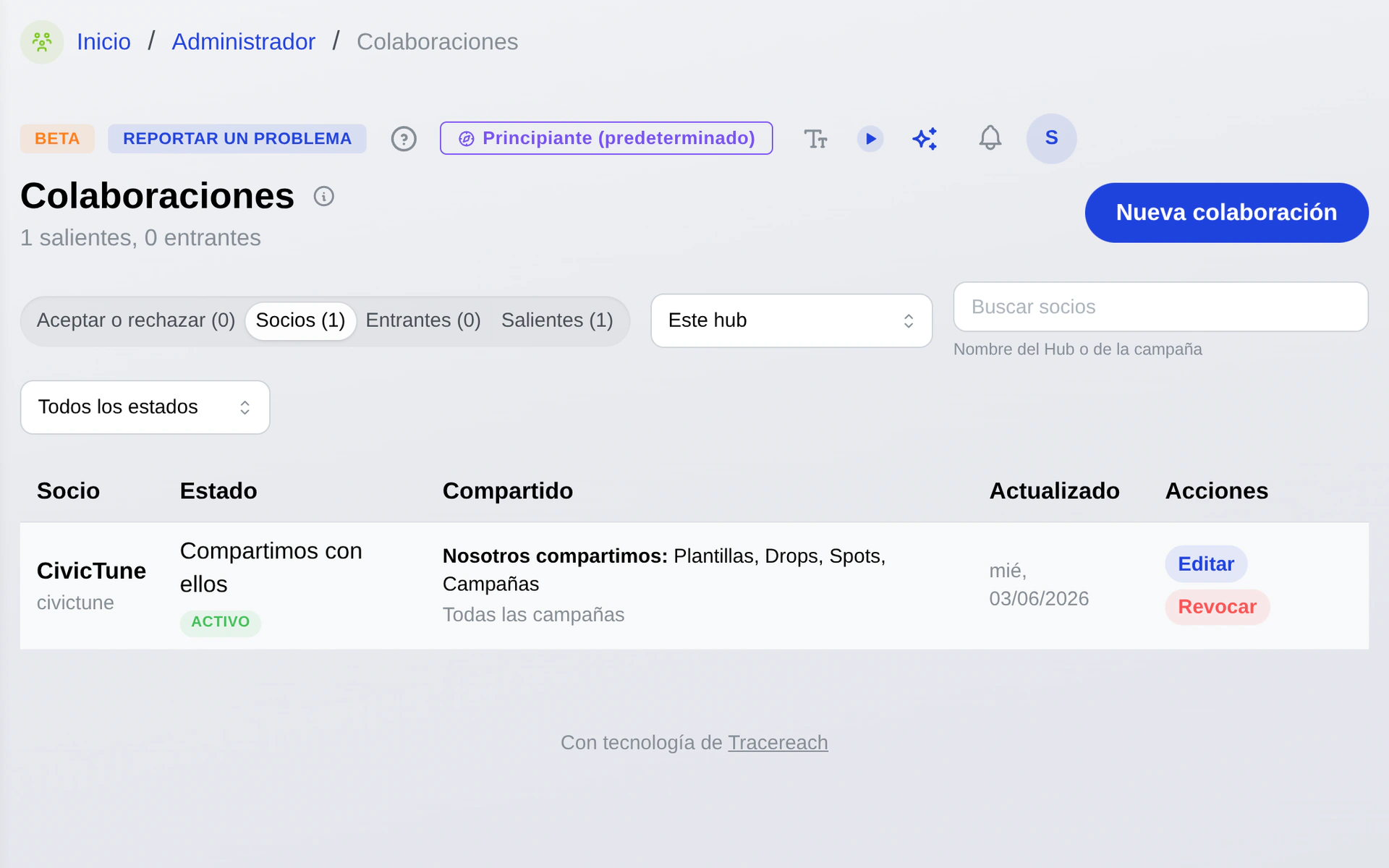Image resolution: width=1389 pixels, height=868 pixels.
Task: Open the Este hub dropdown
Action: (791, 320)
